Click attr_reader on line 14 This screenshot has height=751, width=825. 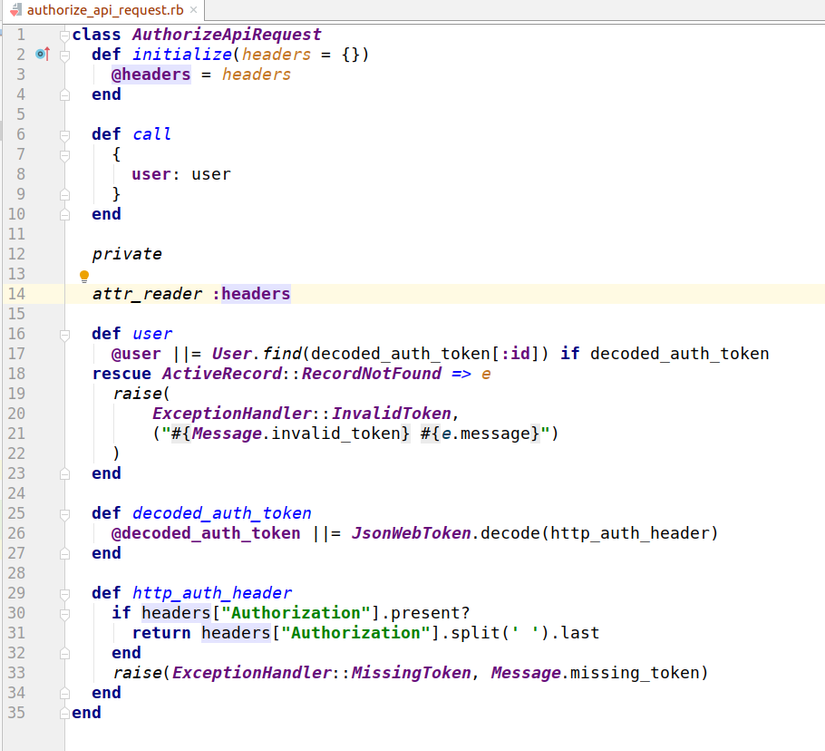pos(147,294)
